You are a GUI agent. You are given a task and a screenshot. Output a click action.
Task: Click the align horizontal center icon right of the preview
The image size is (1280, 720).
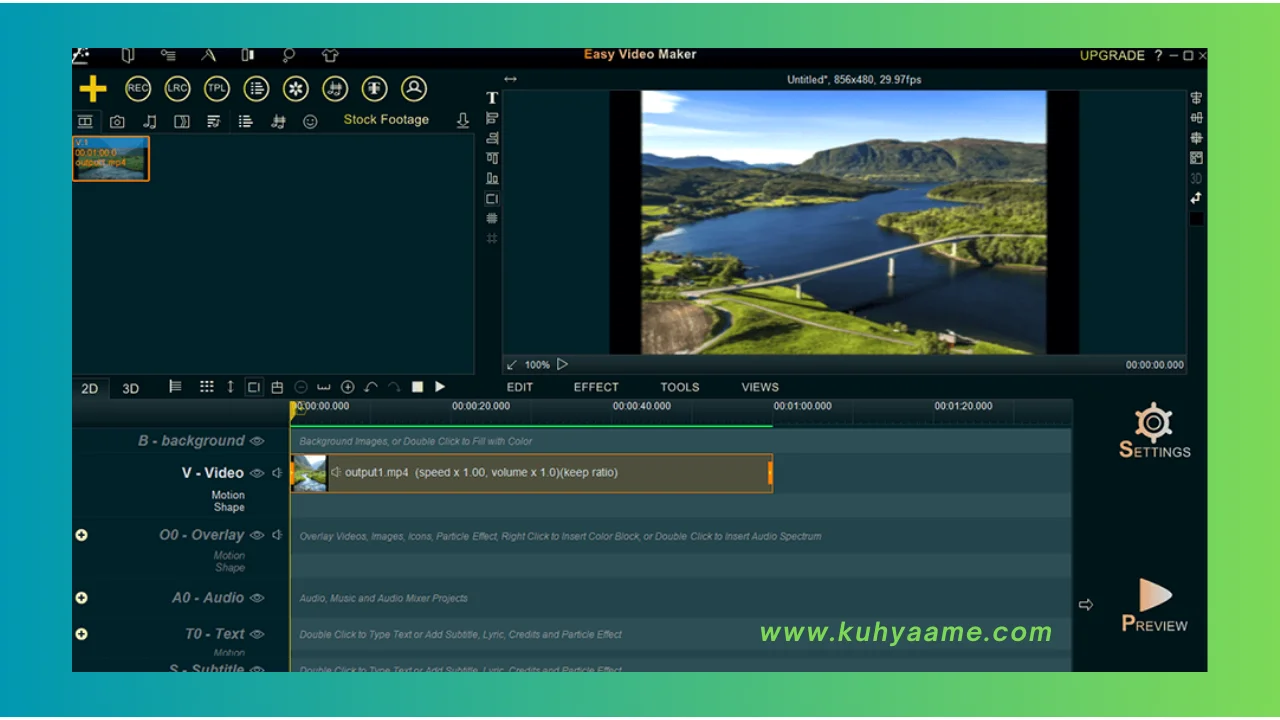click(x=1197, y=98)
